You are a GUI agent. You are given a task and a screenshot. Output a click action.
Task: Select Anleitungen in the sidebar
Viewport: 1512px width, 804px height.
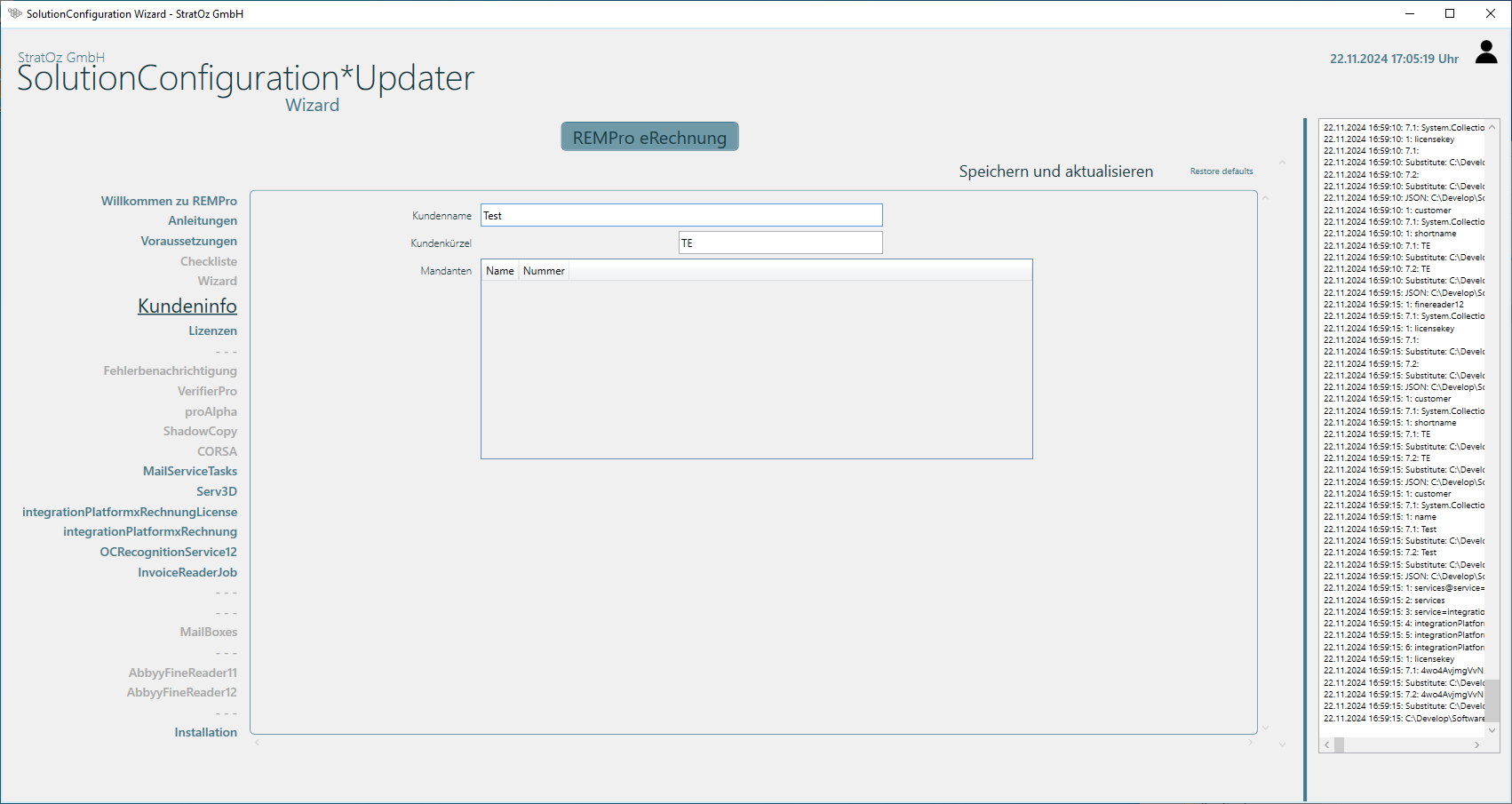point(203,221)
